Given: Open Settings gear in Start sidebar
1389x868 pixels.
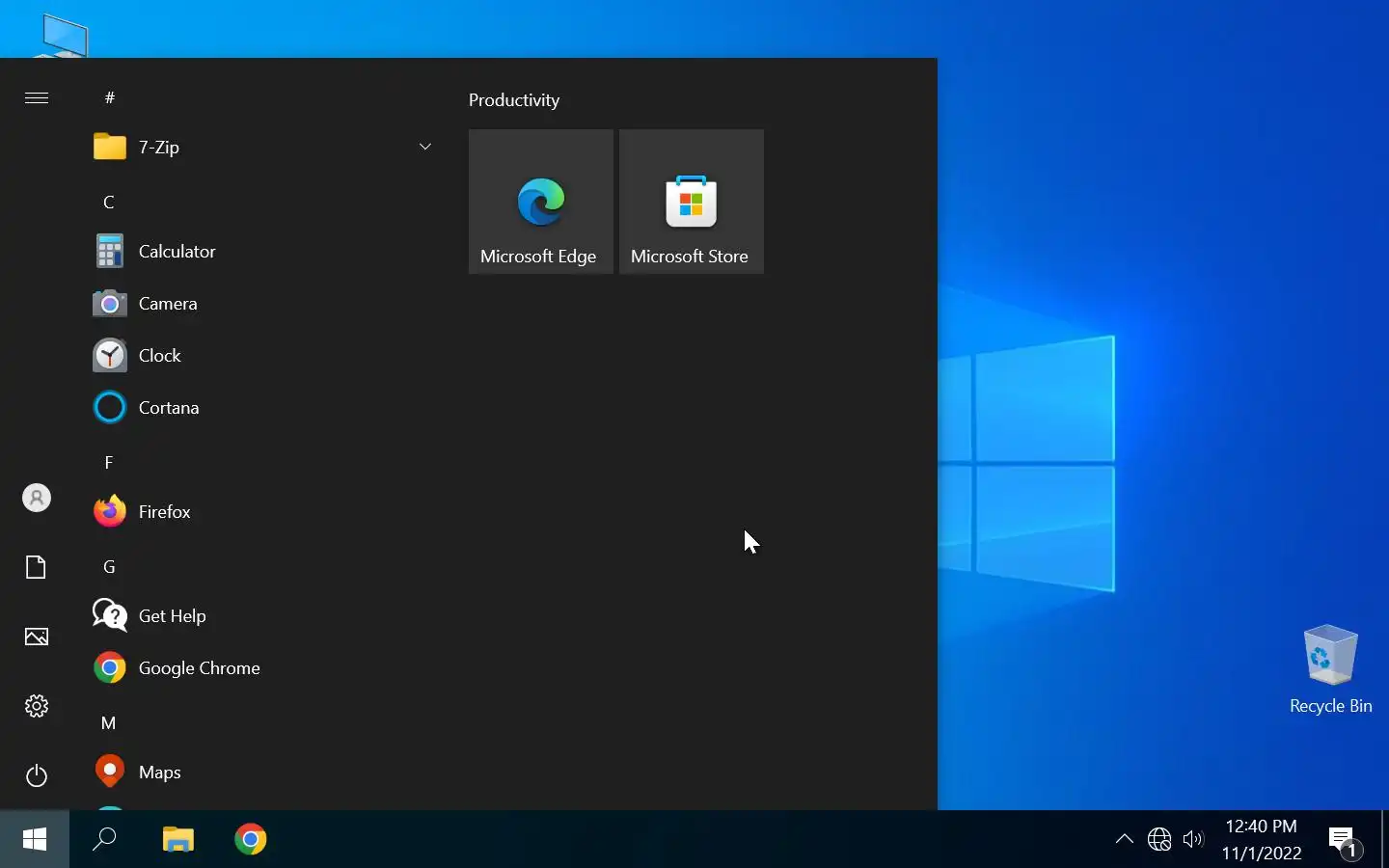Looking at the screenshot, I should click(x=37, y=706).
